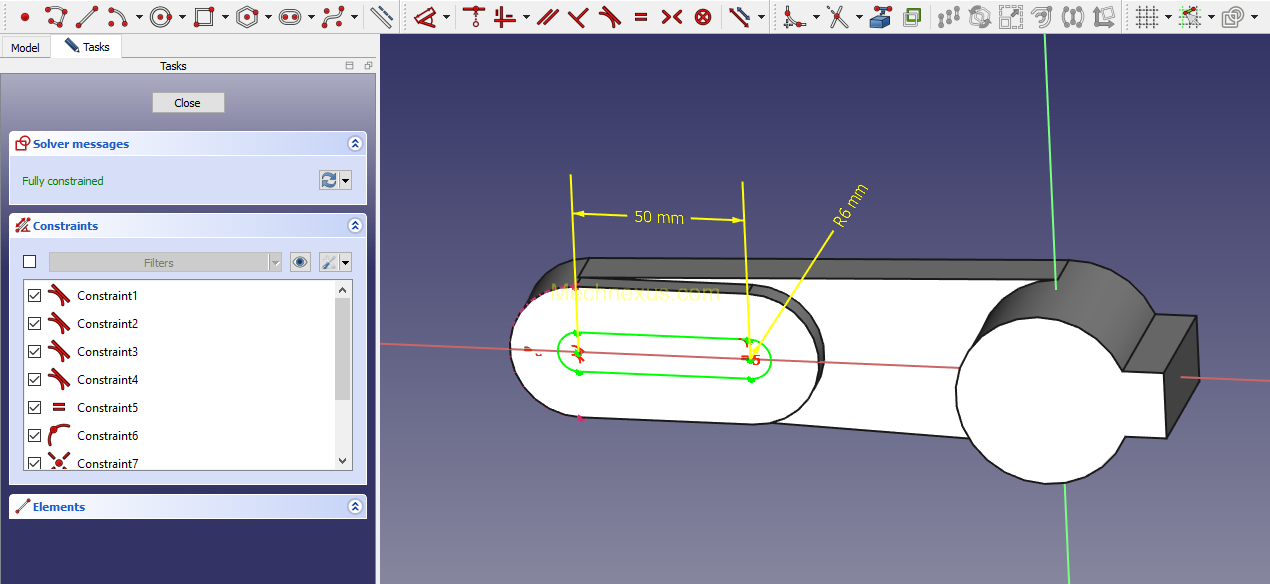The width and height of the screenshot is (1270, 584).
Task: Collapse the Solver messages panel
Action: tap(355, 144)
